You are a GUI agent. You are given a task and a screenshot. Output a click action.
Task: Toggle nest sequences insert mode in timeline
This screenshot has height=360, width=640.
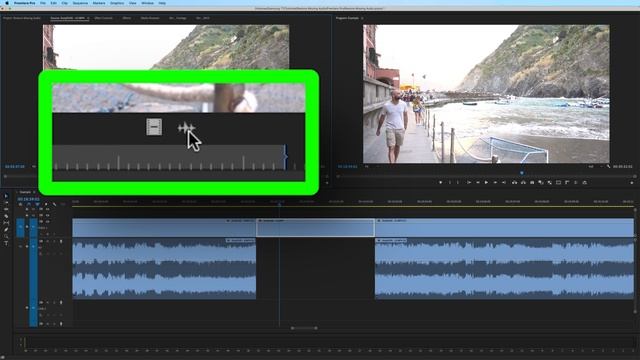20,204
